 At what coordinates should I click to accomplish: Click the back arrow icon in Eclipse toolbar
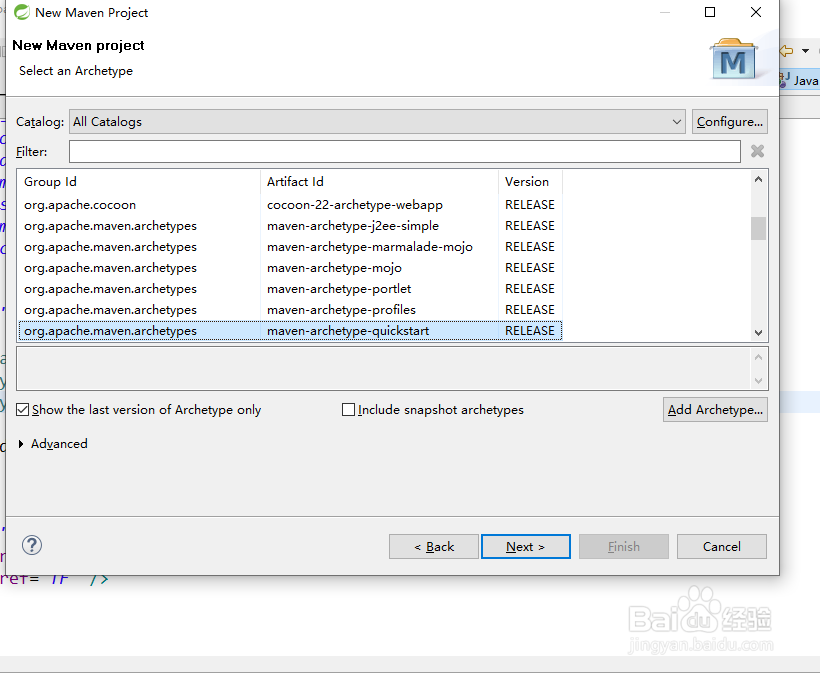pos(786,51)
